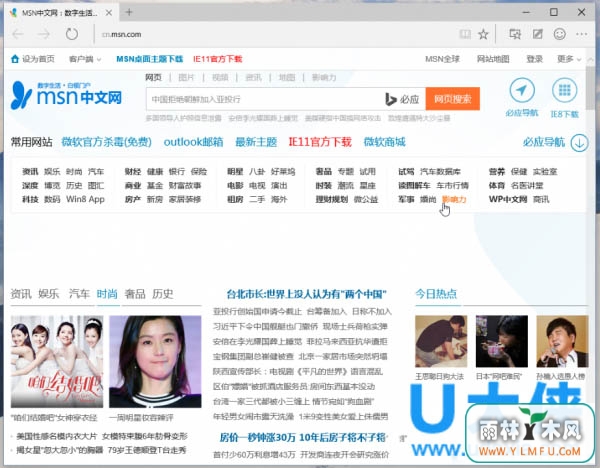Open red IE11官方下载 link in top bar

tap(217, 59)
